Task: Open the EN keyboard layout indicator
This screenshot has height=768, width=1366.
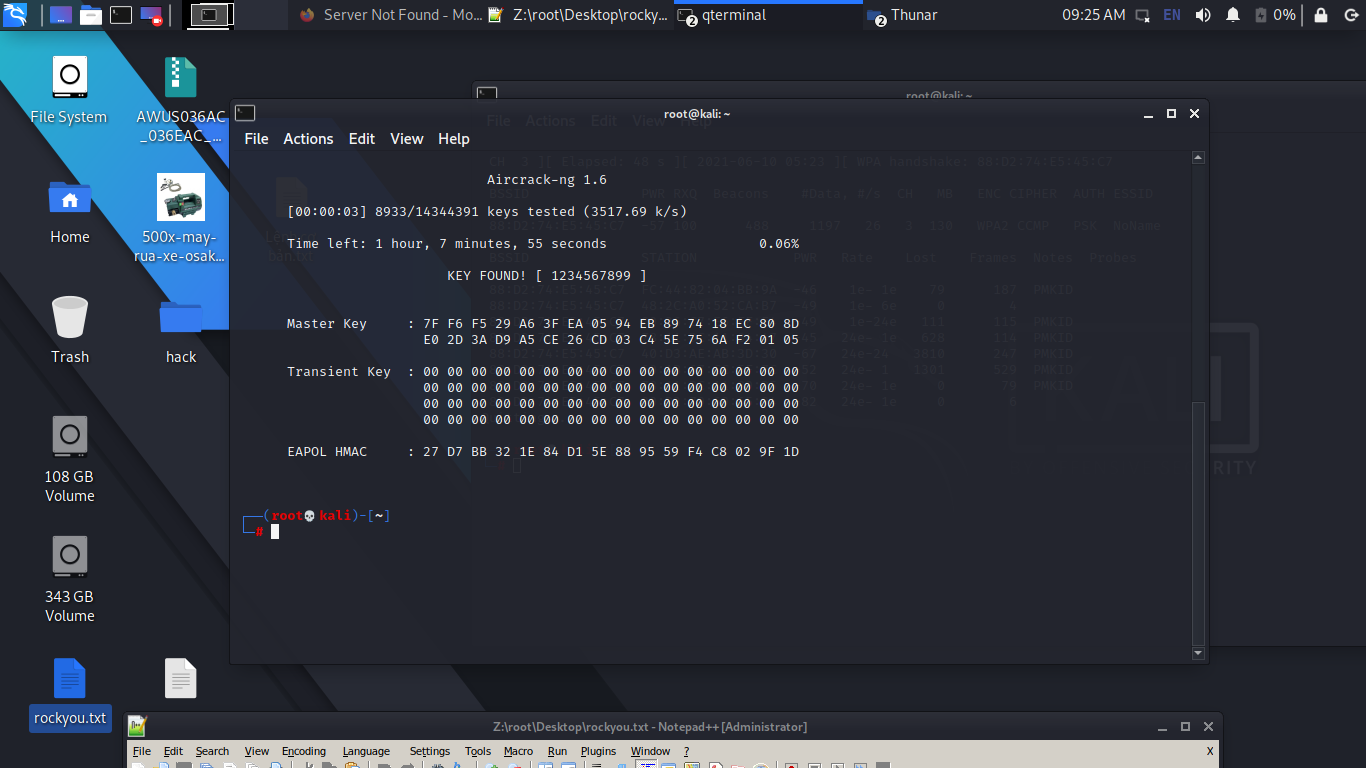Action: [x=1171, y=15]
